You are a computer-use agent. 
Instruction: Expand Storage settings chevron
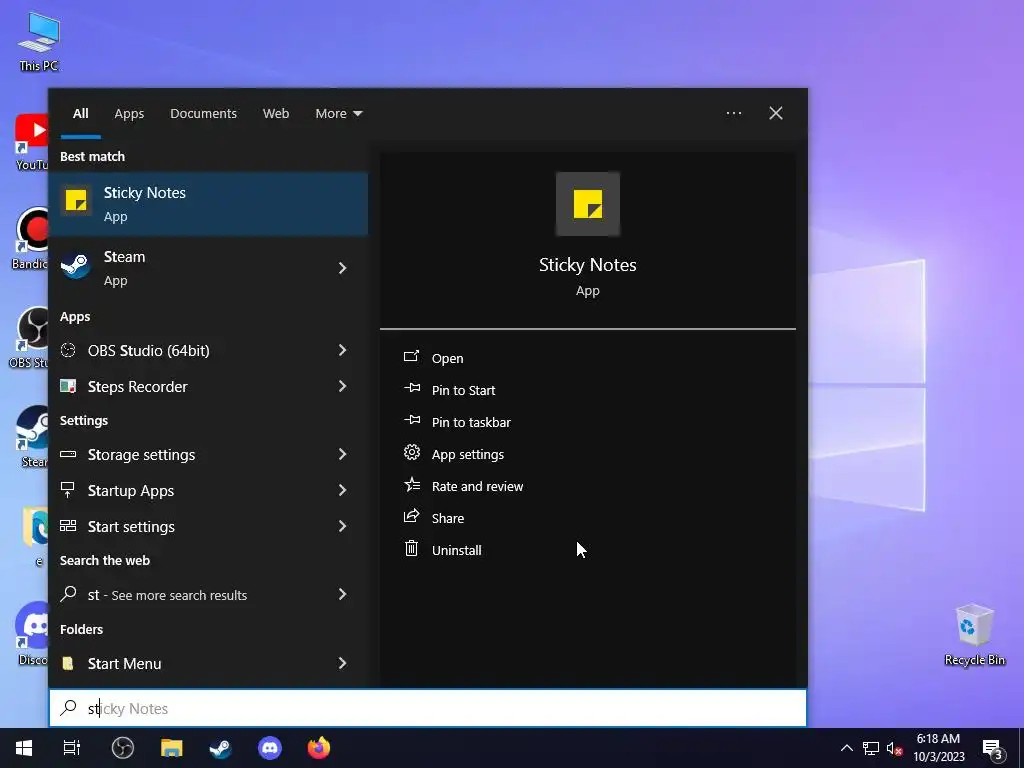click(342, 455)
